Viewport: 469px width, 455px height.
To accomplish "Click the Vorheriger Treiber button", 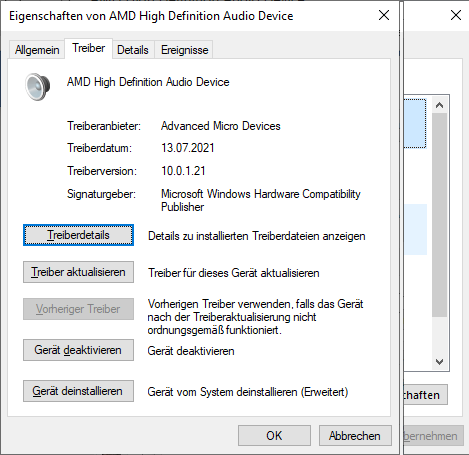I will tap(78, 309).
